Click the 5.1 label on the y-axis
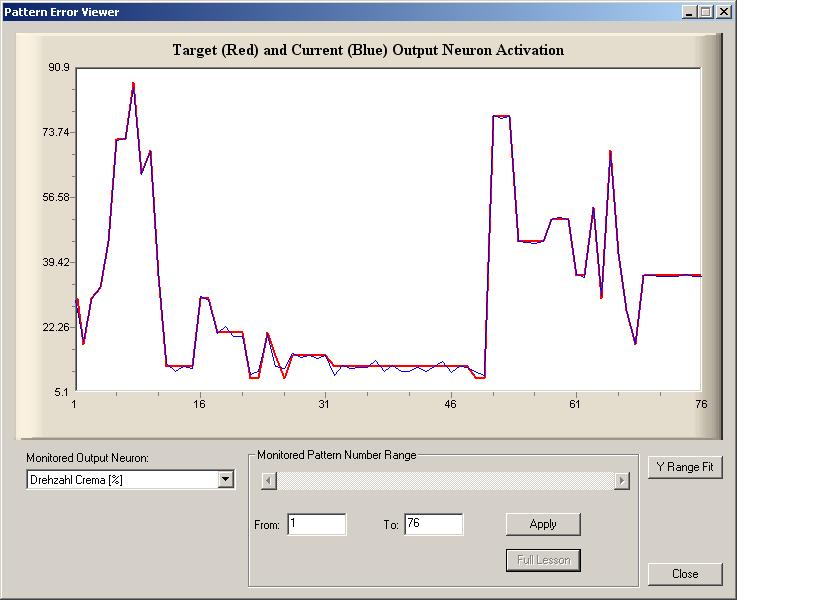 coord(62,391)
